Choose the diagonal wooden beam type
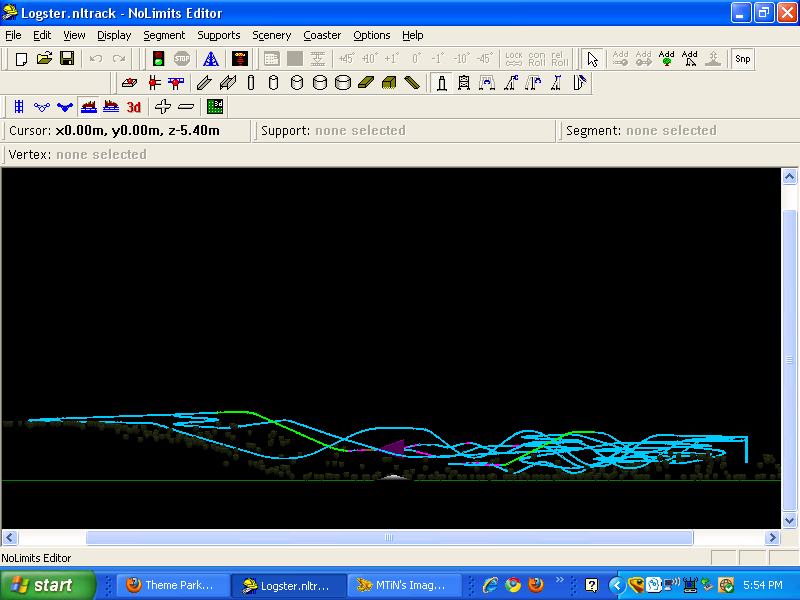800x600 pixels. tap(412, 83)
